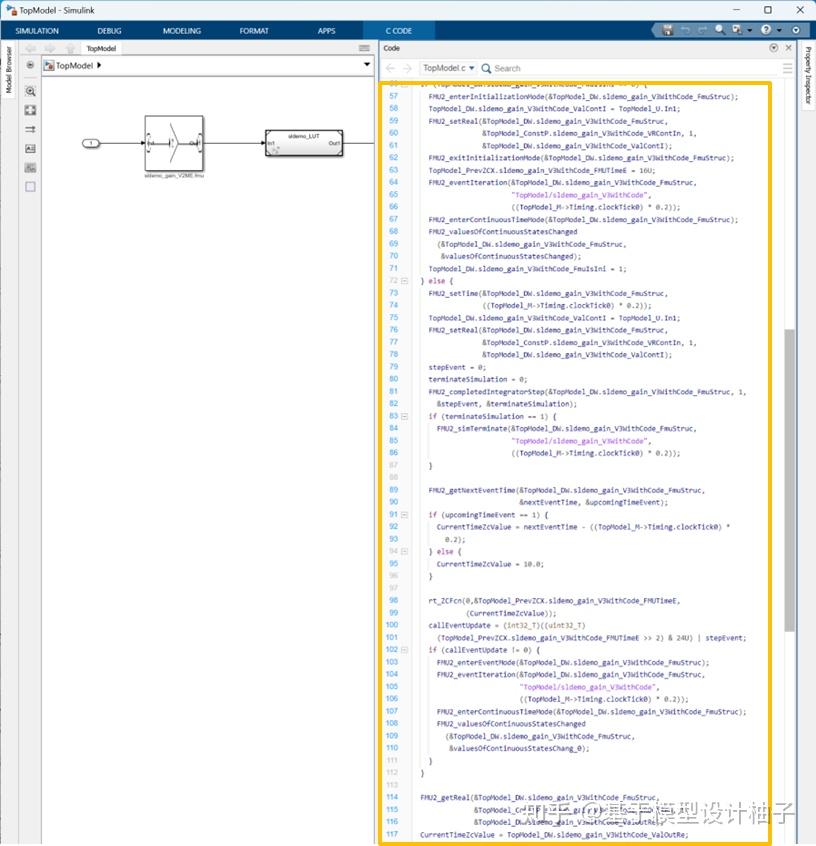Screen dimensions: 816x846
Task: Switch to the DEBUG ribbon tab
Action: [110, 31]
